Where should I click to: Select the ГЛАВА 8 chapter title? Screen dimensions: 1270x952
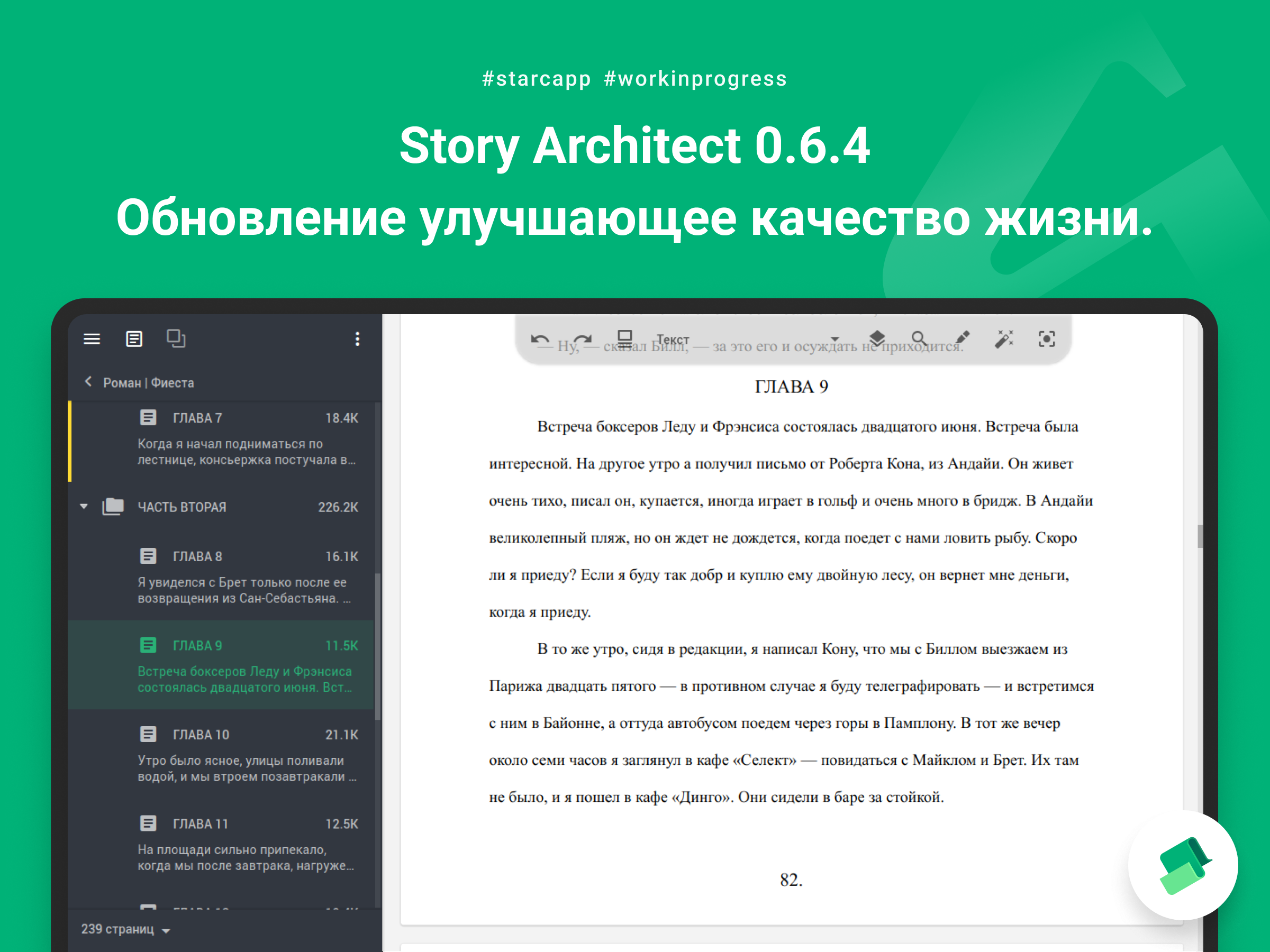pyautogui.click(x=197, y=556)
